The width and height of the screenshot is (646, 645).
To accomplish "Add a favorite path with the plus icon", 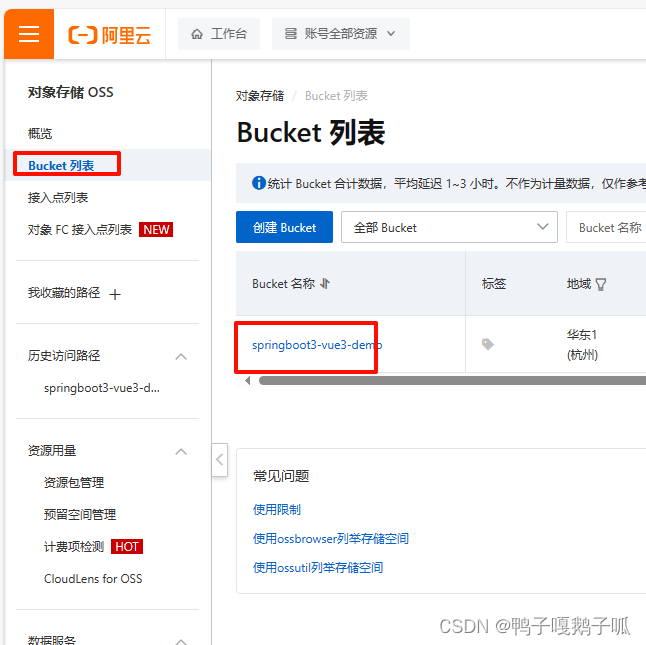I will [x=115, y=294].
